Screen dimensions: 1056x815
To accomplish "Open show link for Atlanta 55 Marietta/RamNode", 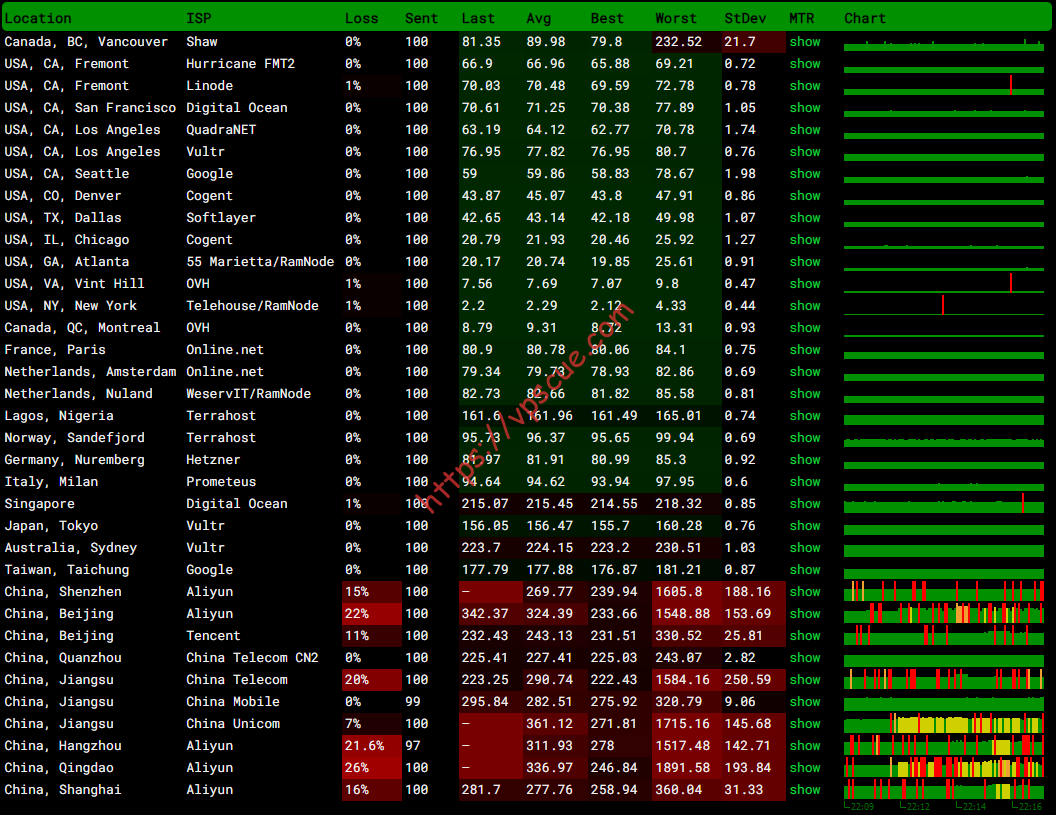I will click(805, 262).
